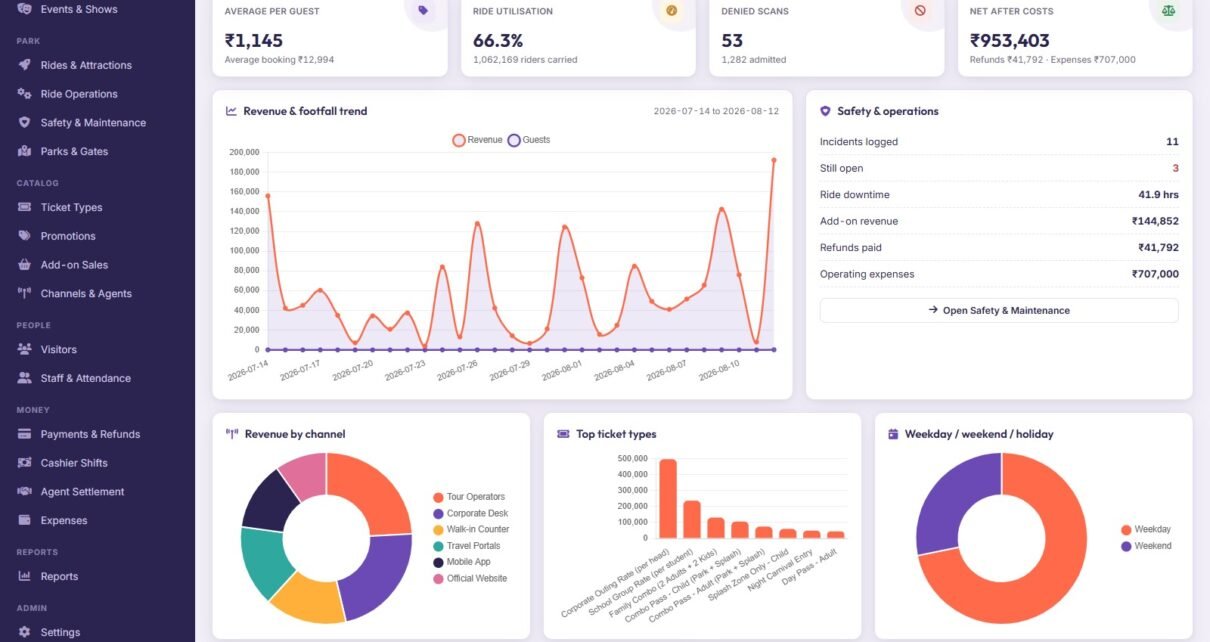This screenshot has width=1210, height=642.
Task: Click Open Safety & Maintenance button
Action: [x=999, y=310]
